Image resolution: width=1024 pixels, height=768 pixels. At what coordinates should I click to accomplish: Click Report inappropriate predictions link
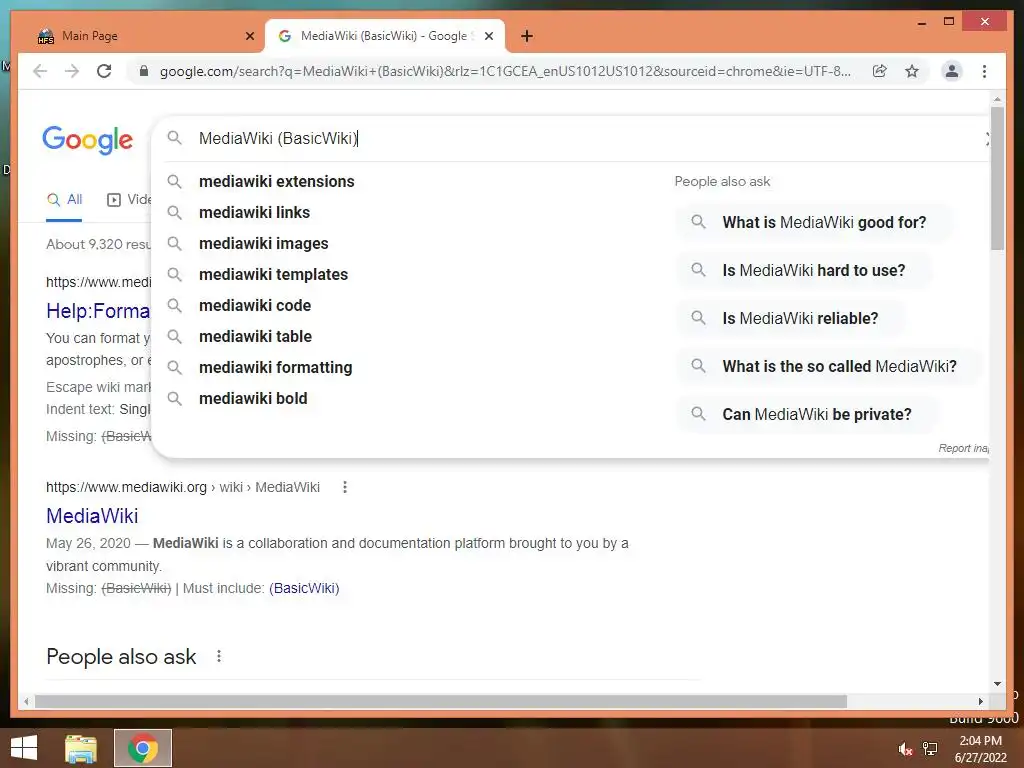[x=964, y=448]
